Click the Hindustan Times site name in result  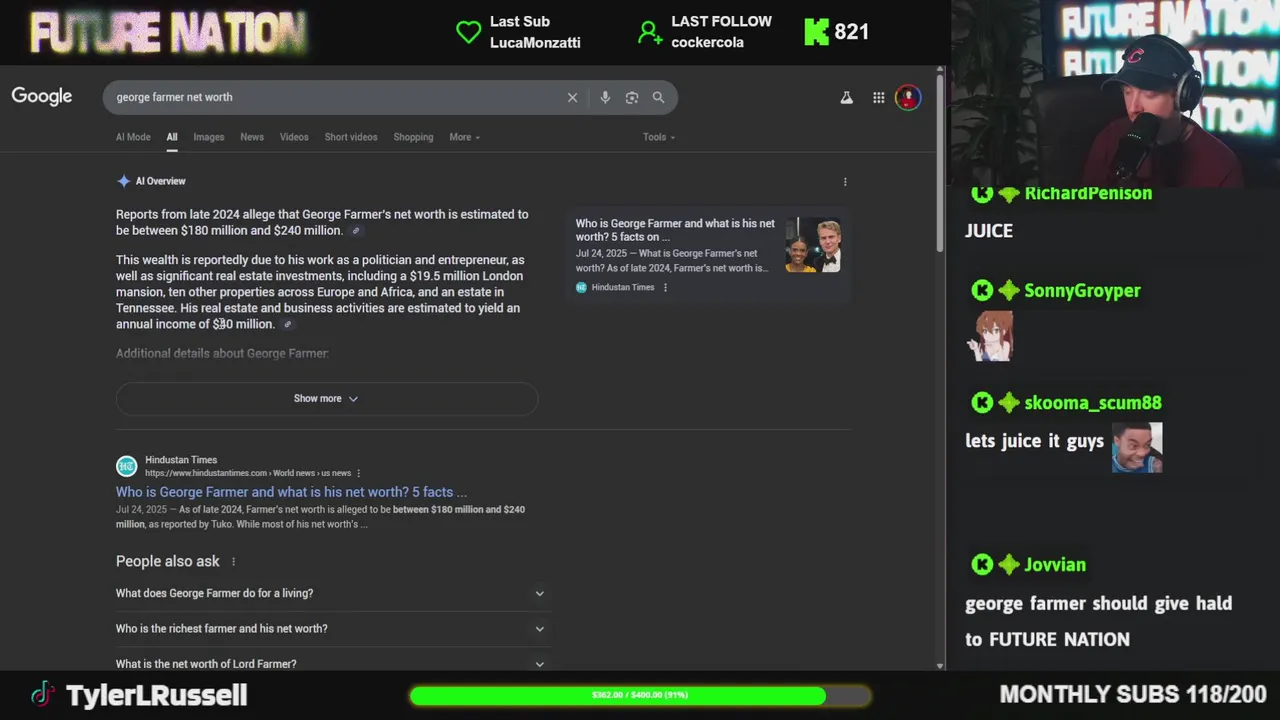coord(181,460)
